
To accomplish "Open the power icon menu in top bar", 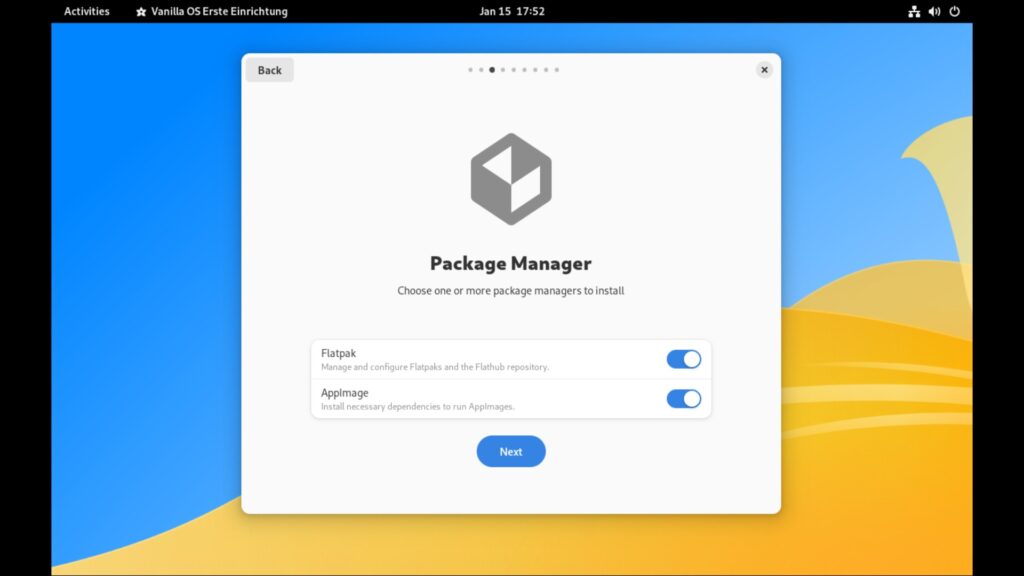I will 955,11.
